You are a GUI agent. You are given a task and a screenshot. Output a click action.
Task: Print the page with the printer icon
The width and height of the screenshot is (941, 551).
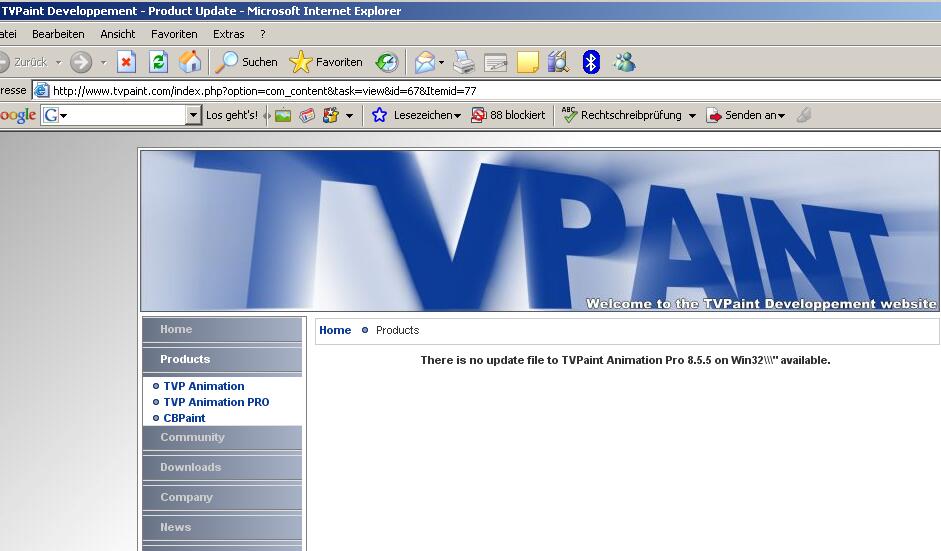coord(464,62)
